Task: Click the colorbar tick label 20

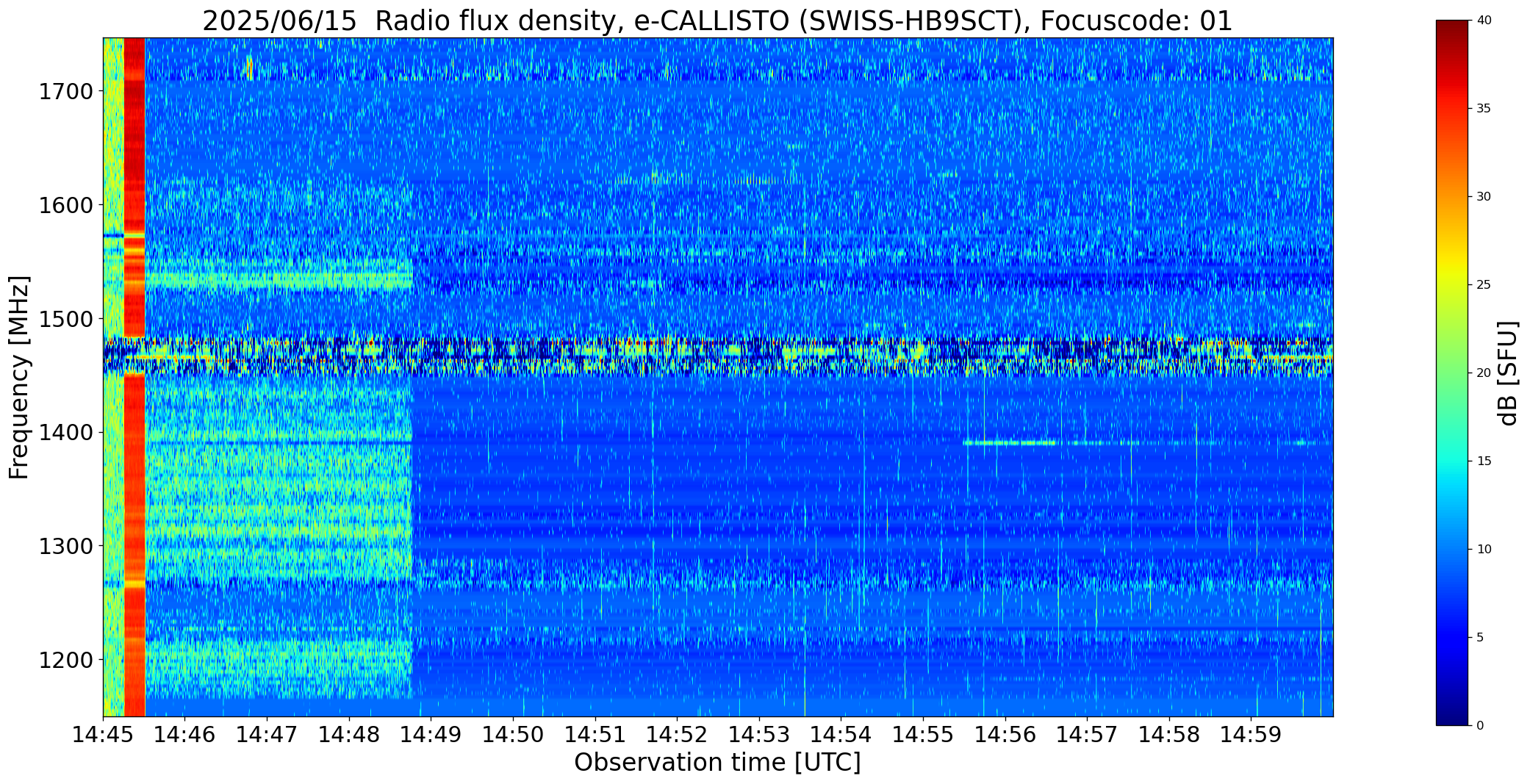Action: coord(1483,373)
